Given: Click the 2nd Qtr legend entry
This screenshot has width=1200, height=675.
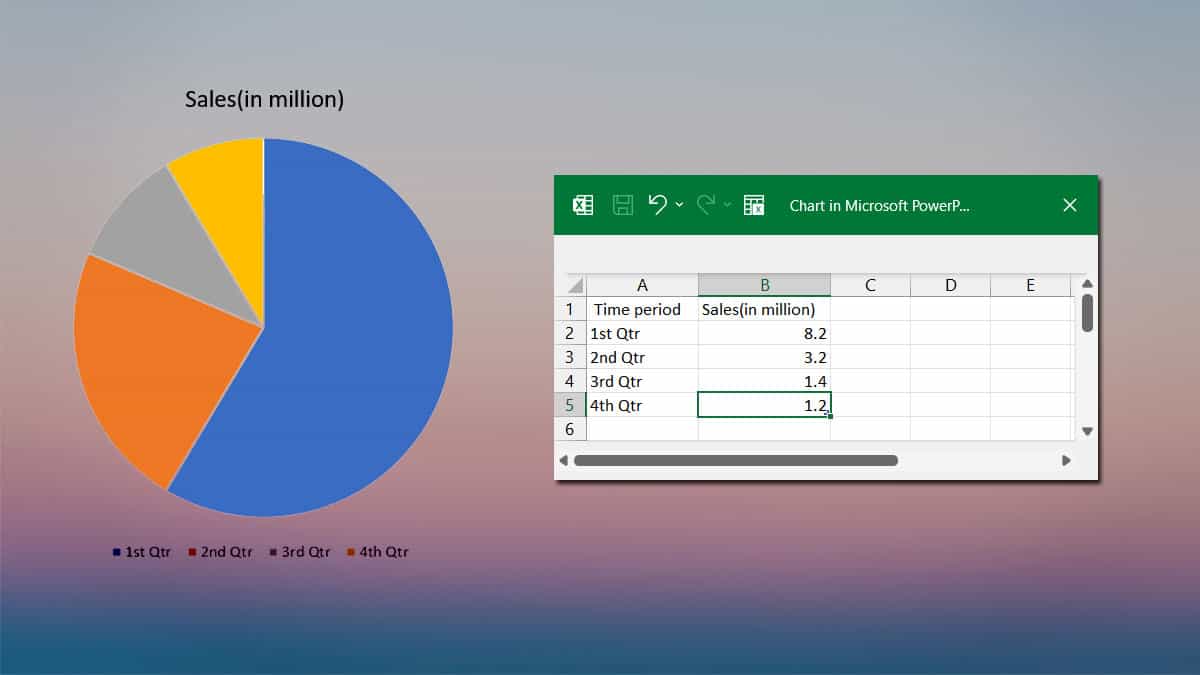Looking at the screenshot, I should [222, 551].
